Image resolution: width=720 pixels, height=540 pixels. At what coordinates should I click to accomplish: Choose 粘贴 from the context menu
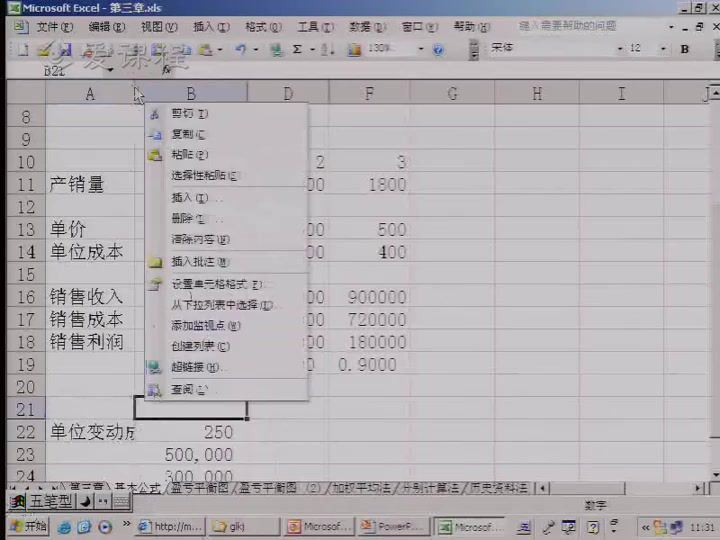227,155
